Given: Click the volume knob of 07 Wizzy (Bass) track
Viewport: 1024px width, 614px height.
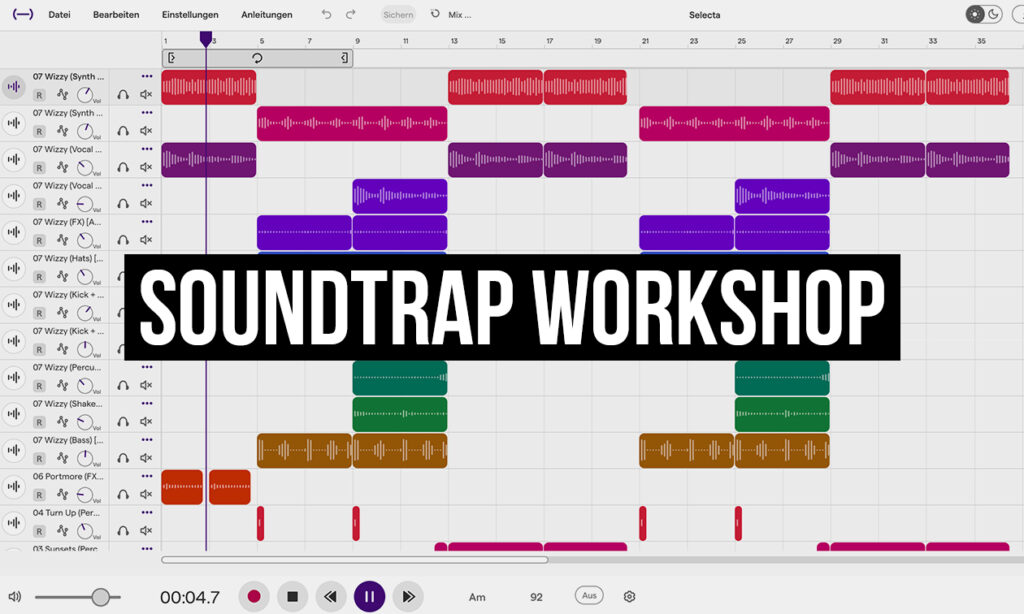Looking at the screenshot, I should [x=85, y=459].
